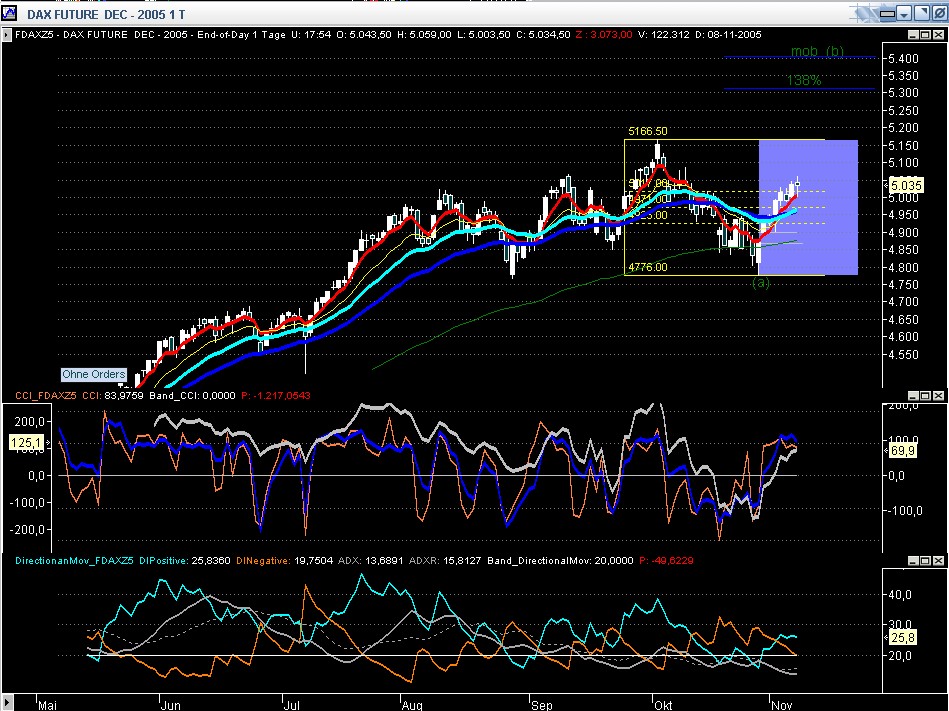Click the Ohne Orders label

click(x=94, y=375)
